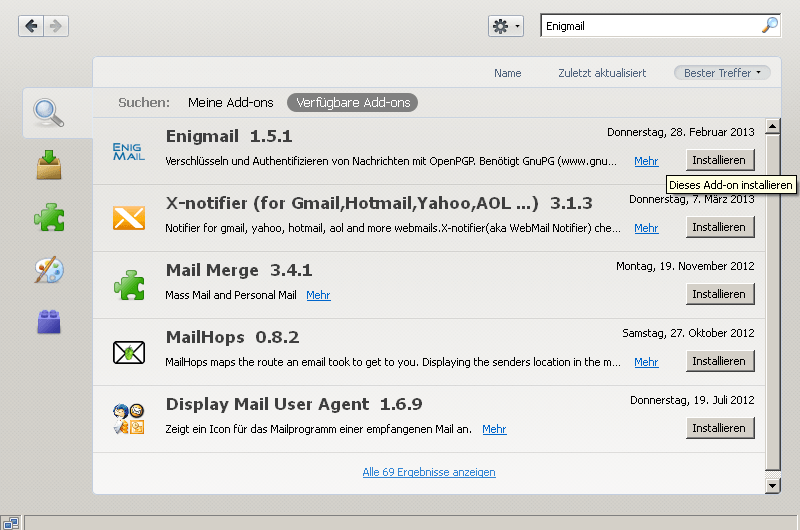Open the Appearance palette category

point(49,270)
